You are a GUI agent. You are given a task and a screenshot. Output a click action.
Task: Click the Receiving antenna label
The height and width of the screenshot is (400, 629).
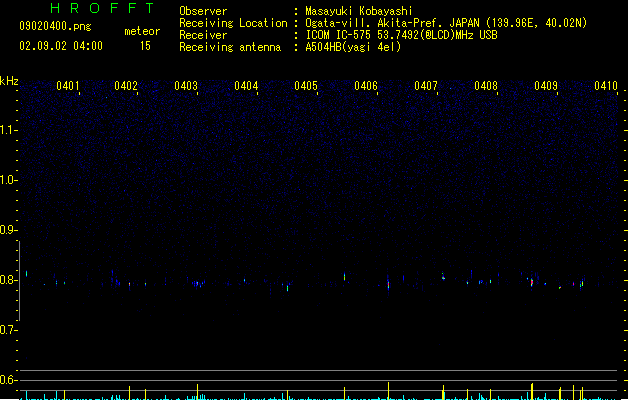(x=230, y=47)
